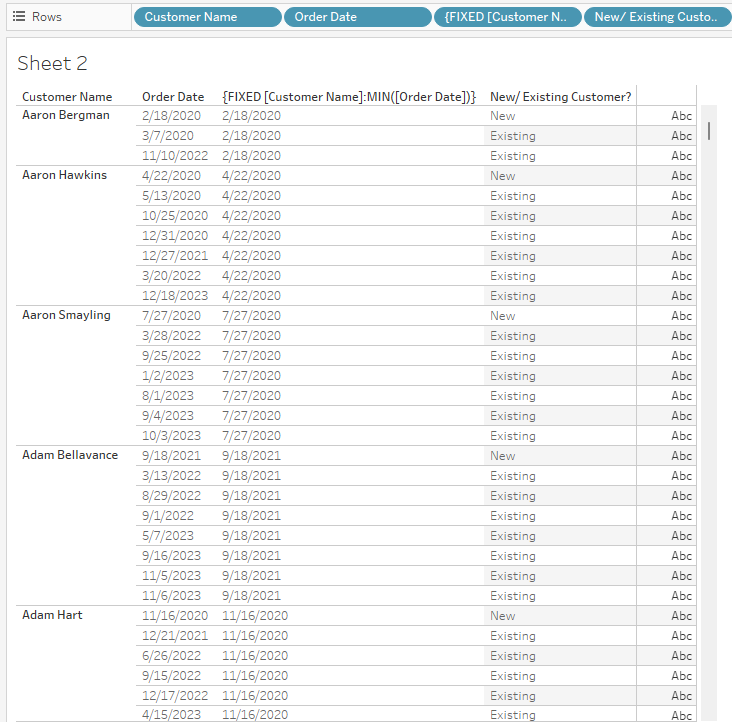
Task: Click order date 8/1/2023
Action: point(168,396)
